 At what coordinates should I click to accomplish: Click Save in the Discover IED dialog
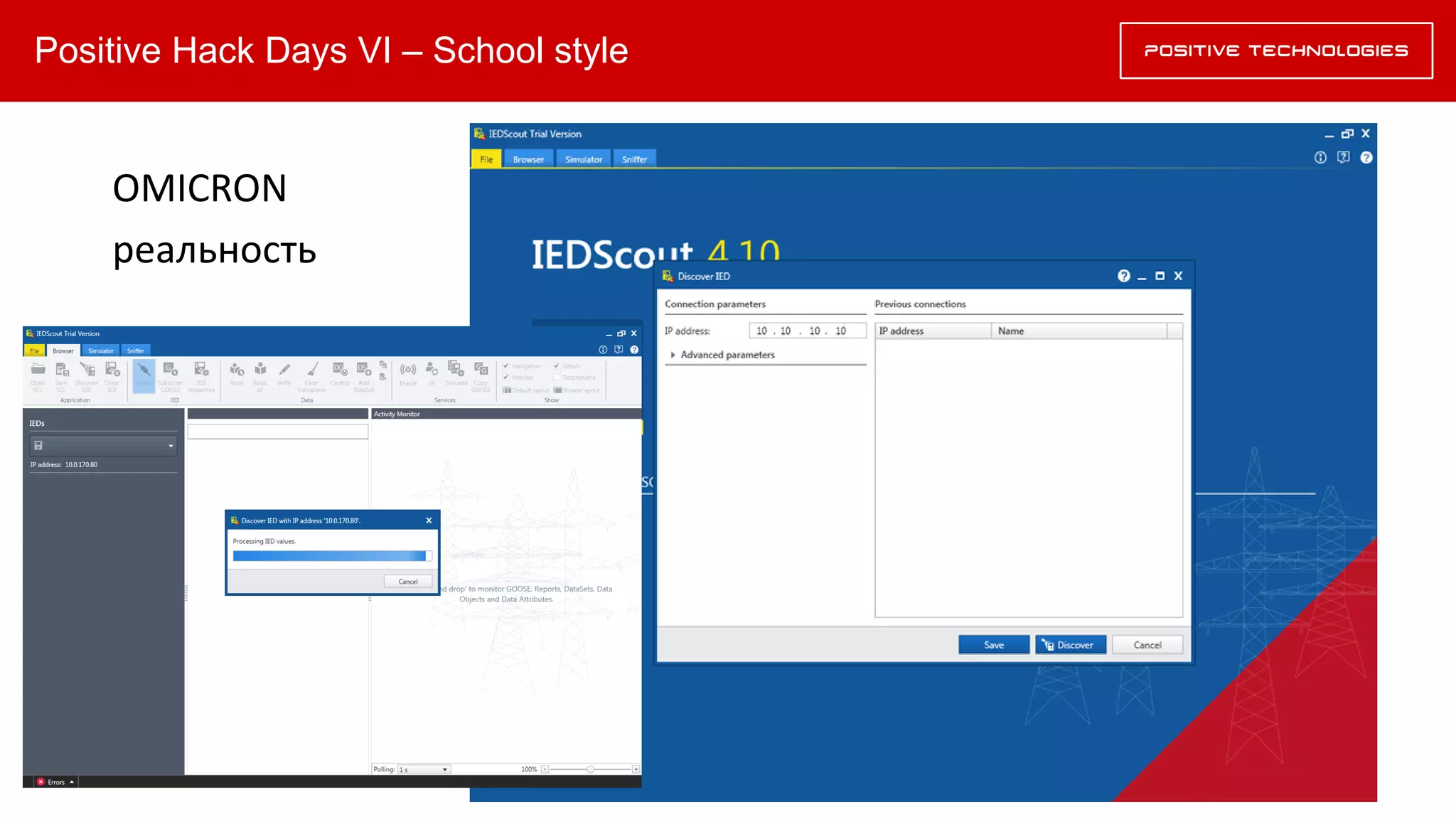pos(994,645)
